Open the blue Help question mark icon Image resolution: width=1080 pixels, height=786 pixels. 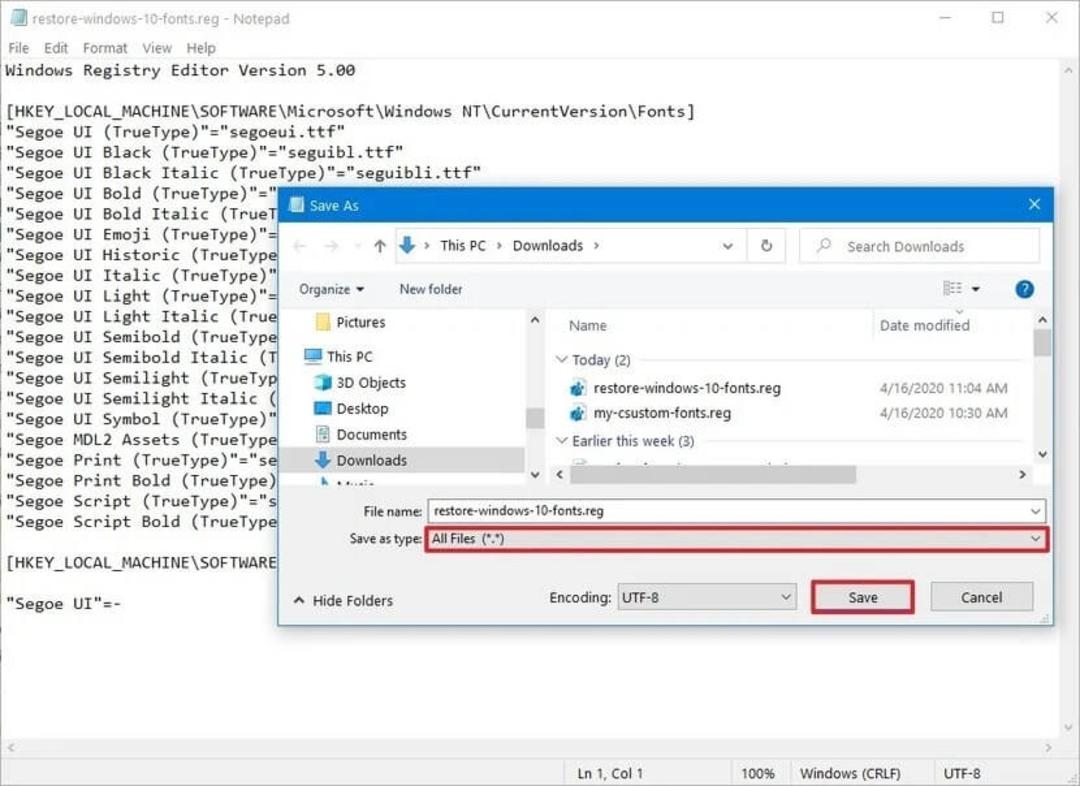[x=1024, y=289]
